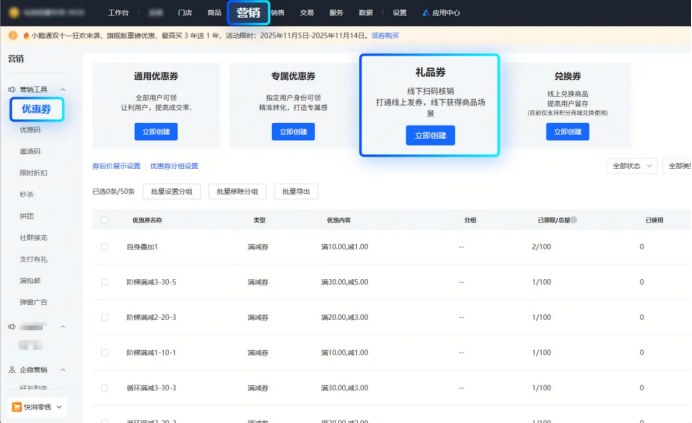Click the coupon name 阶梯满减3-30-5
Viewport: 692px width, 423px height.
click(151, 282)
